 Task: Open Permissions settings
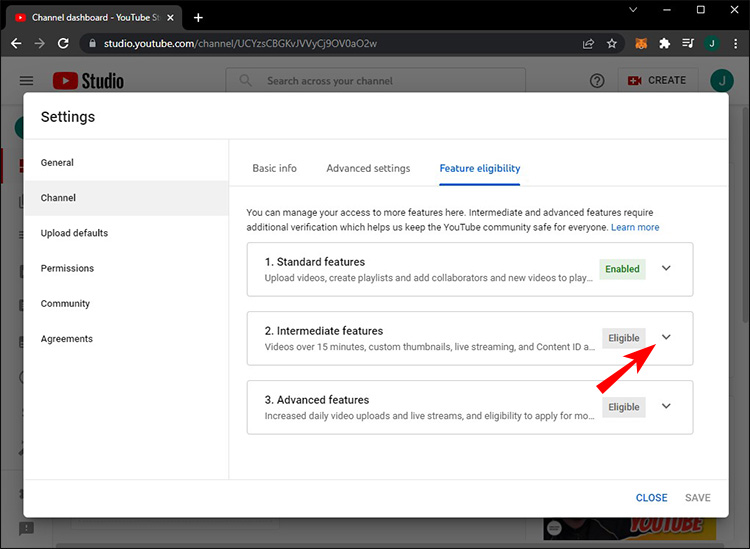click(x=126, y=268)
